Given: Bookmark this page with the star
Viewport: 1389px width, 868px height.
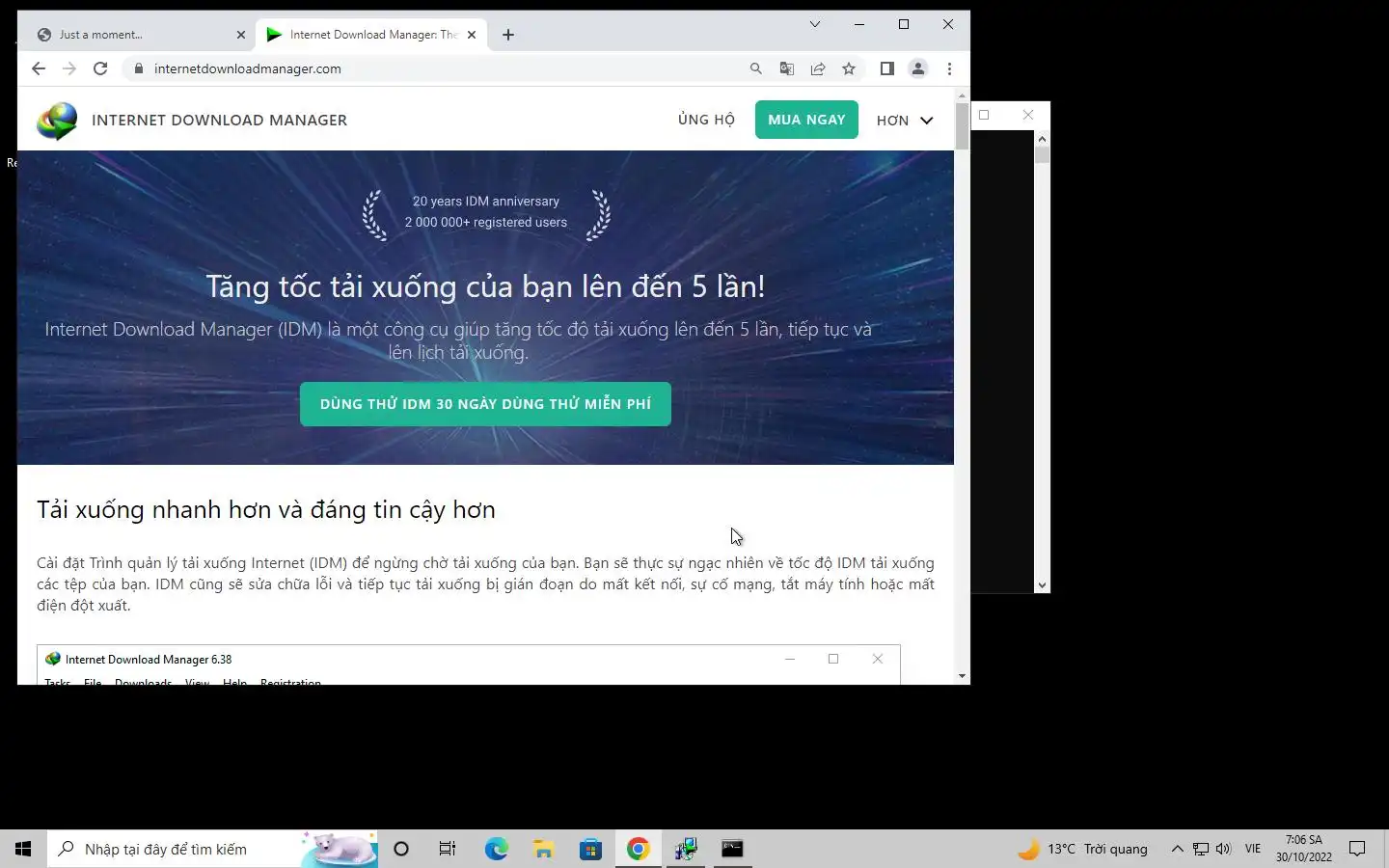Looking at the screenshot, I should pos(849,68).
